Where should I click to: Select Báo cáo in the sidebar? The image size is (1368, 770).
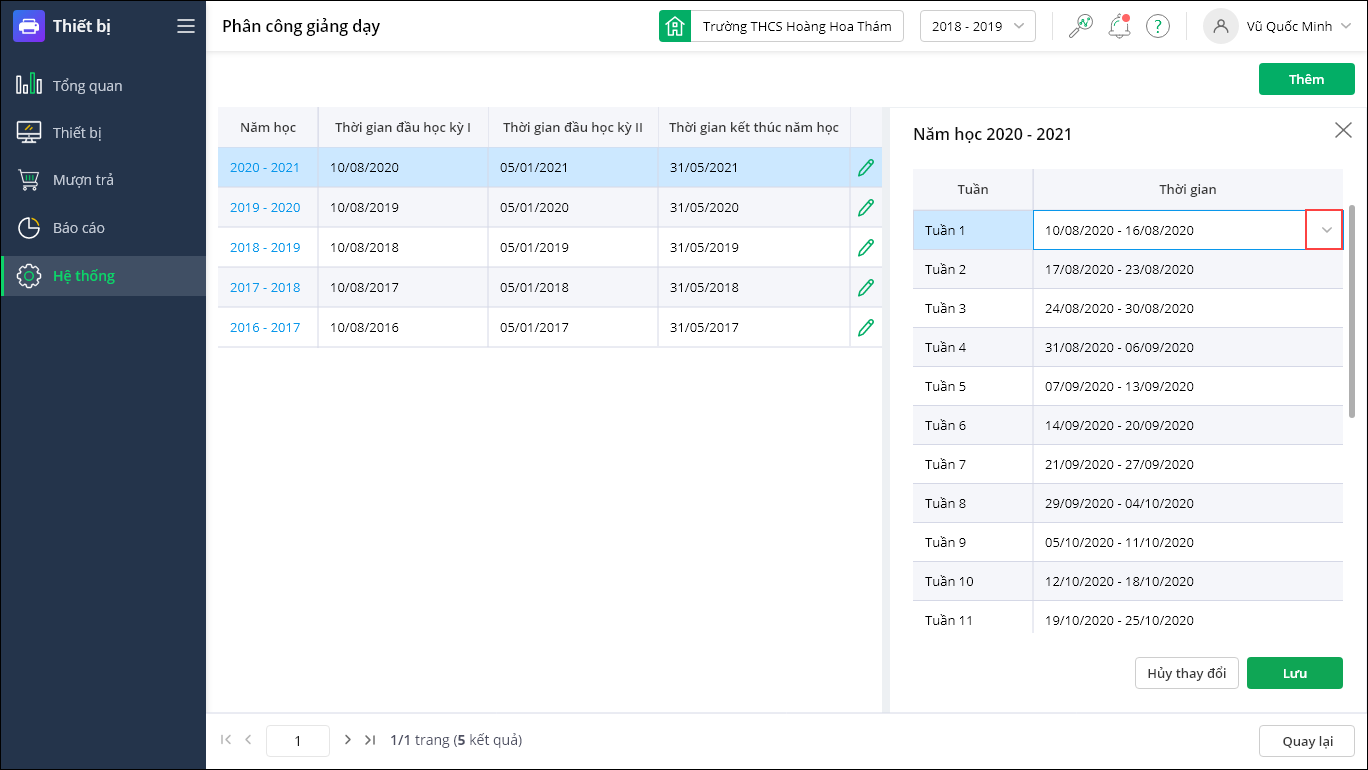[x=78, y=228]
